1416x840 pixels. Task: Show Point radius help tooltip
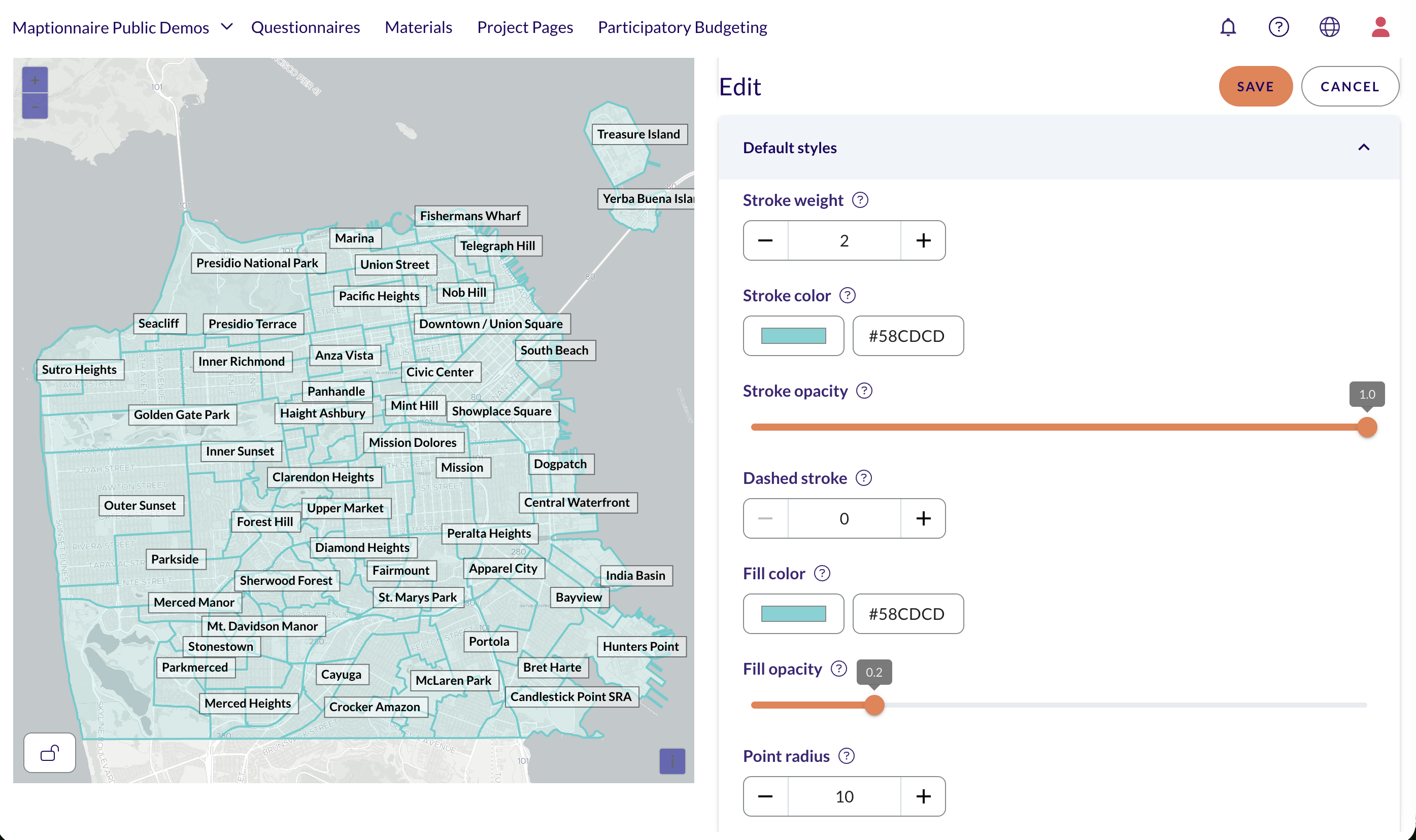[x=847, y=756]
